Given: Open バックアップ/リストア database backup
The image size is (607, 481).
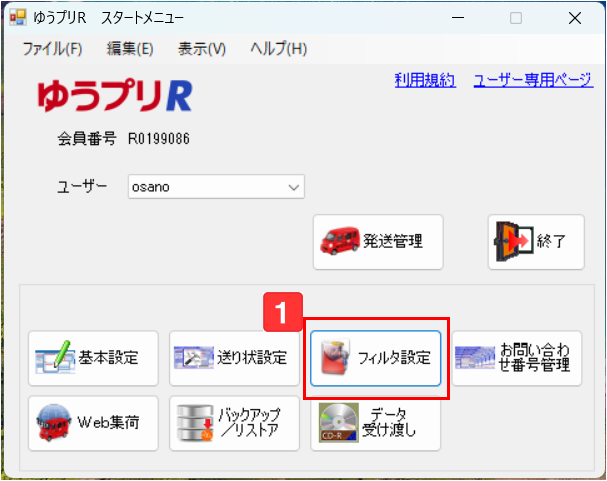Looking at the screenshot, I should [234, 423].
